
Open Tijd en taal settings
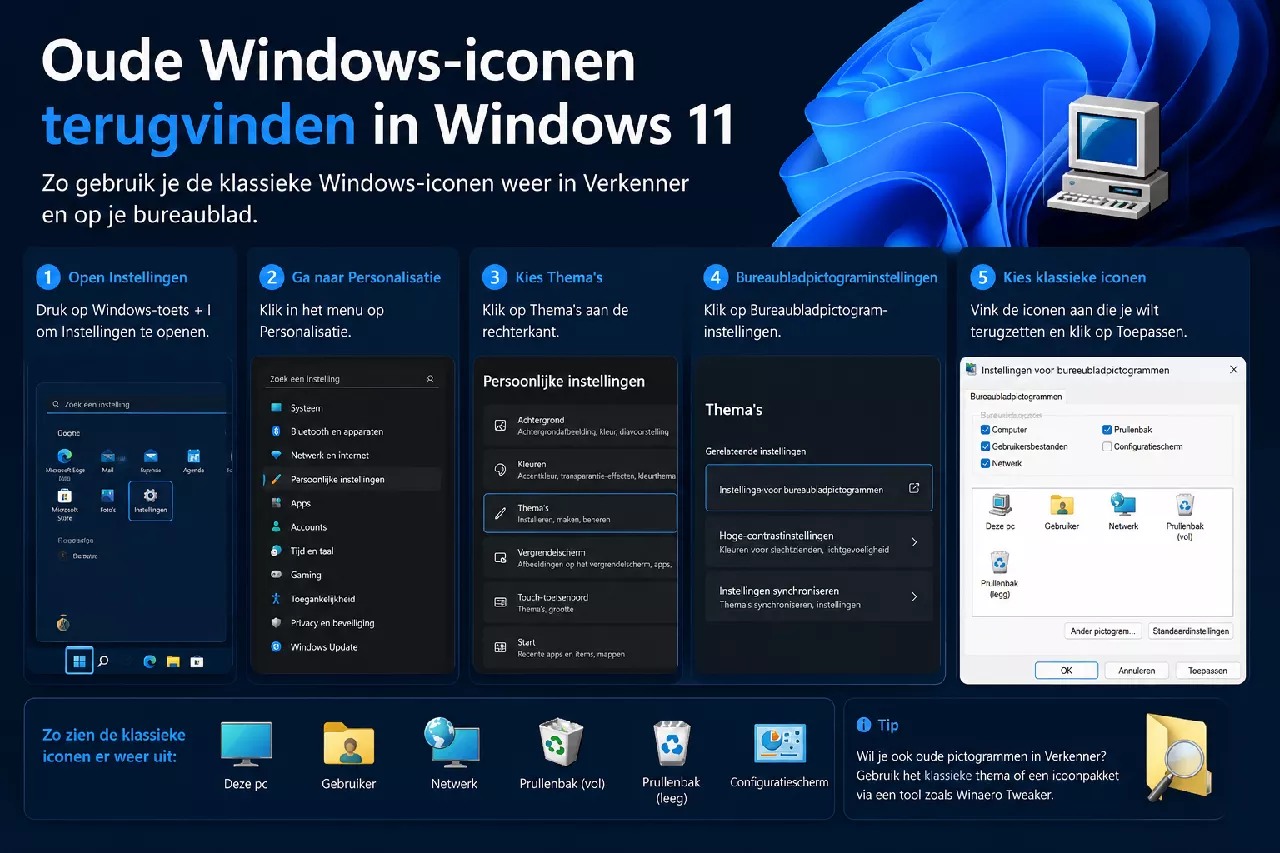[352, 551]
